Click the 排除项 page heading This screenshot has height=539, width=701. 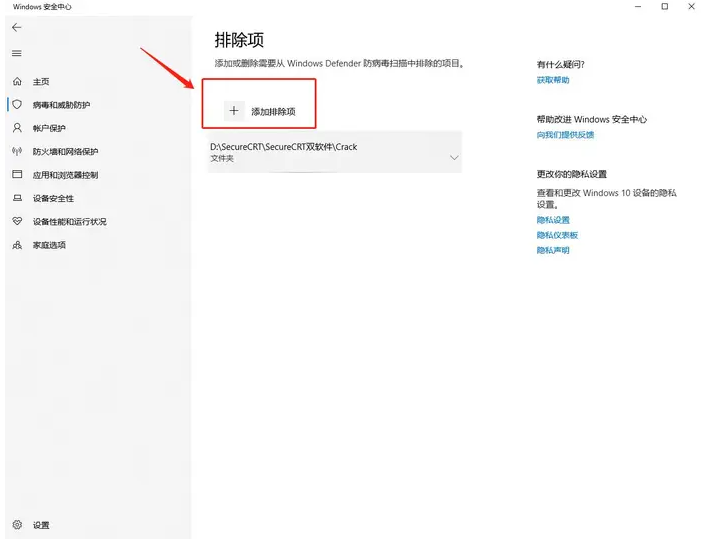[239, 40]
